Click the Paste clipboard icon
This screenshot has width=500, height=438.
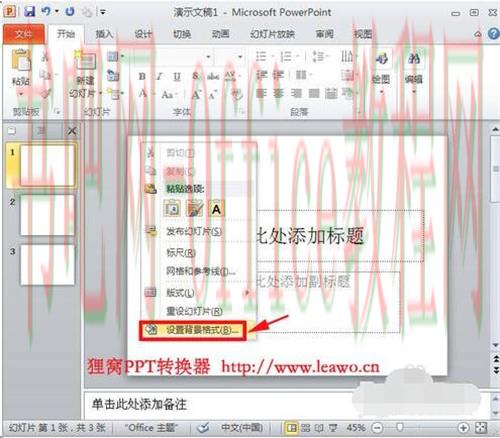[x=21, y=60]
